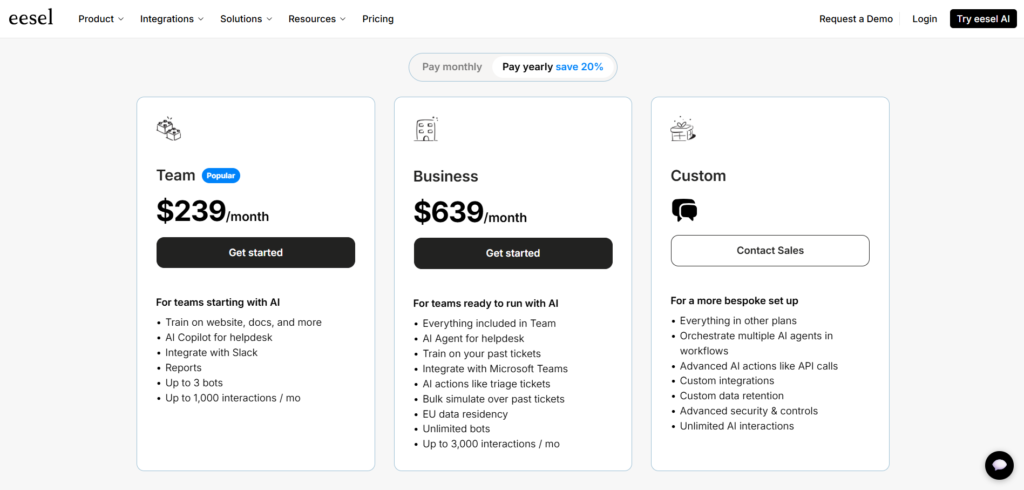
Task: Click 'Up to 3 bots' item
Action: 194,382
